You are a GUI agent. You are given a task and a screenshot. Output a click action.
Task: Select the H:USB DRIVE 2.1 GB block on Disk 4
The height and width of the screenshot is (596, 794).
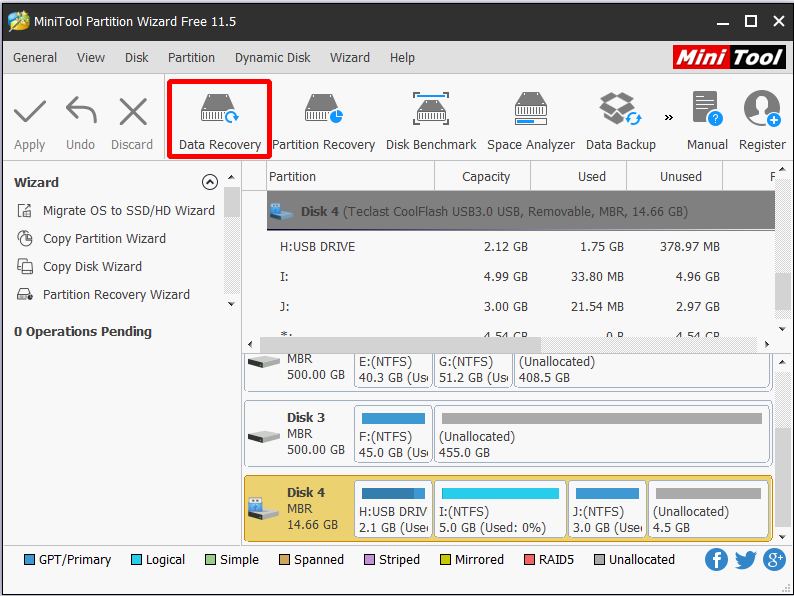393,508
